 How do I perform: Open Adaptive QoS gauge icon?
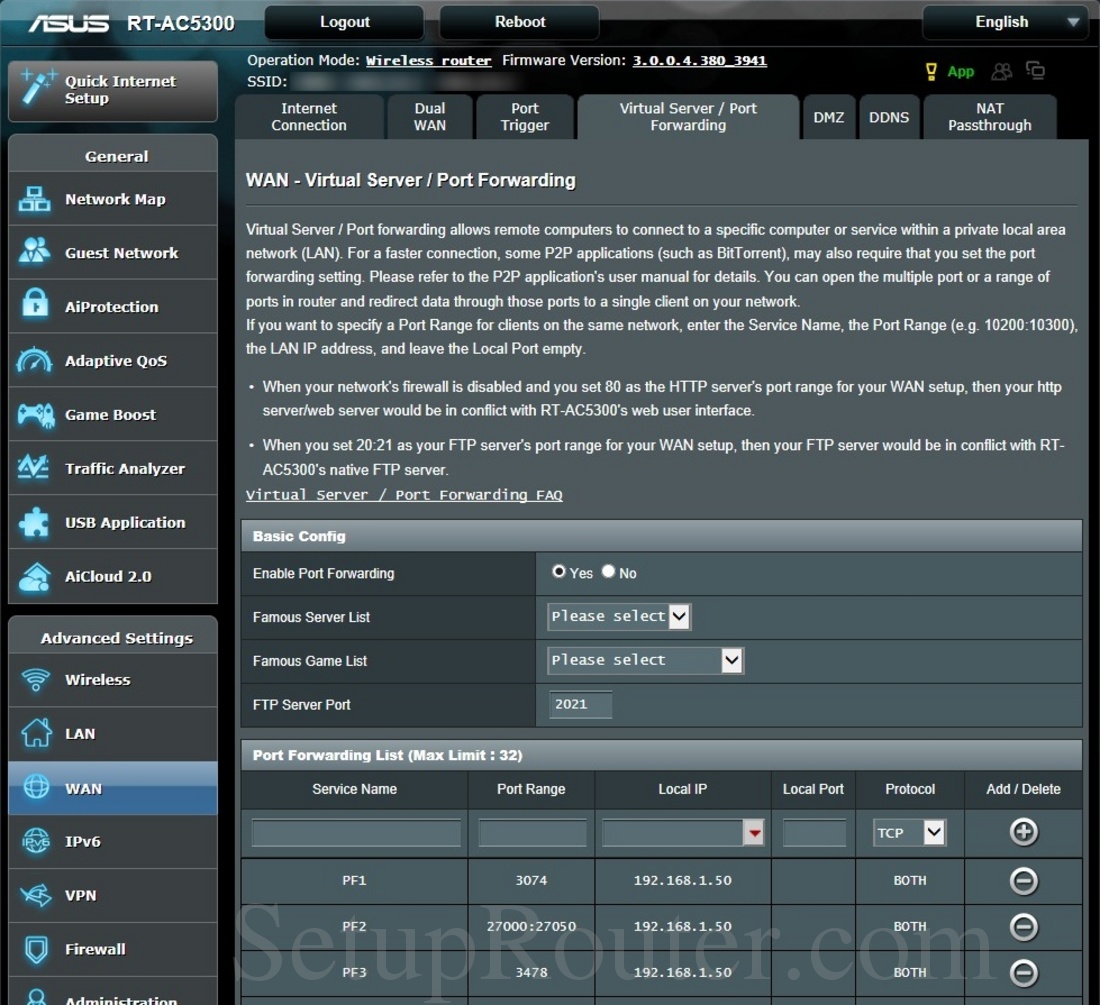point(34,360)
